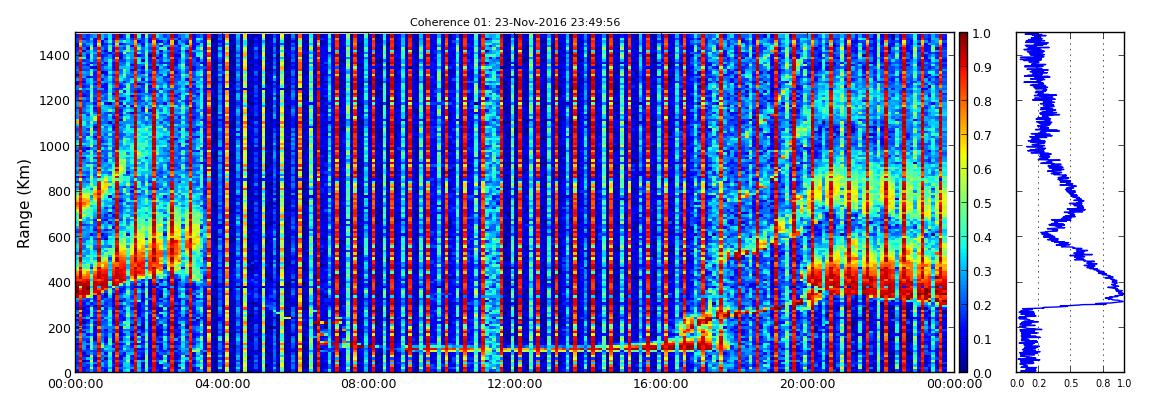Click the colorbar label 0.9

coord(984,67)
